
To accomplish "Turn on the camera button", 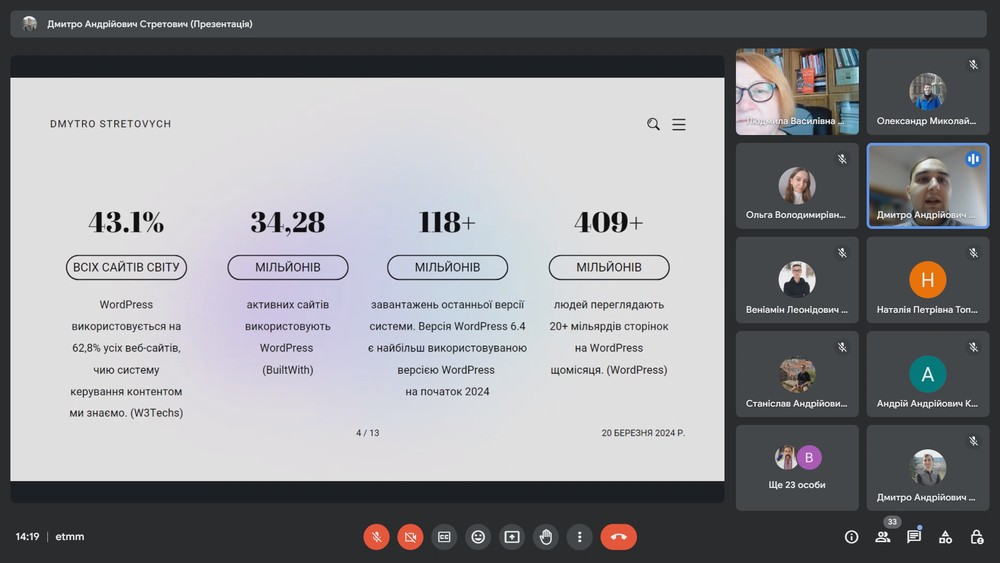I will 410,537.
